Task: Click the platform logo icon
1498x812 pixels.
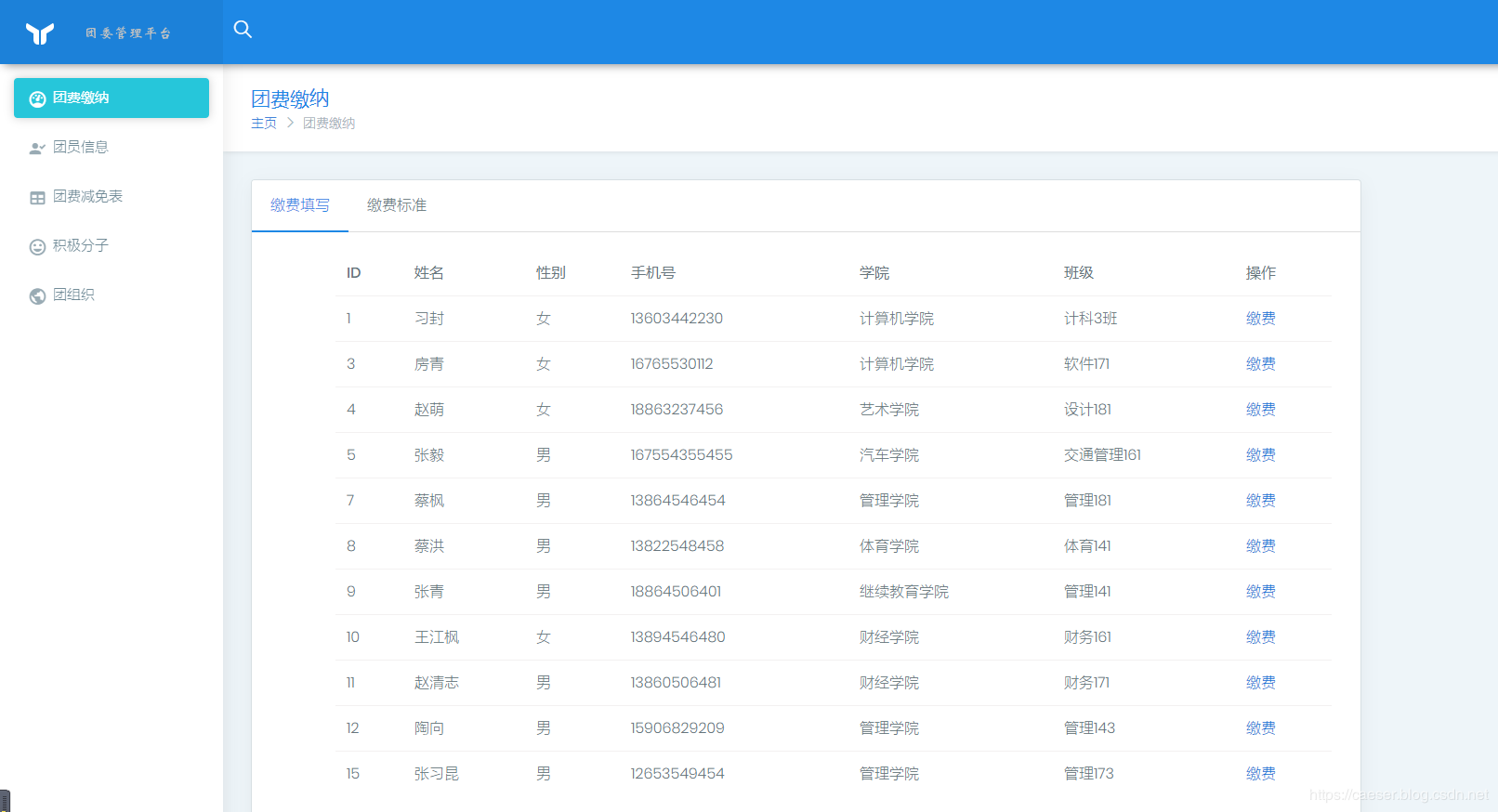Action: point(40,33)
